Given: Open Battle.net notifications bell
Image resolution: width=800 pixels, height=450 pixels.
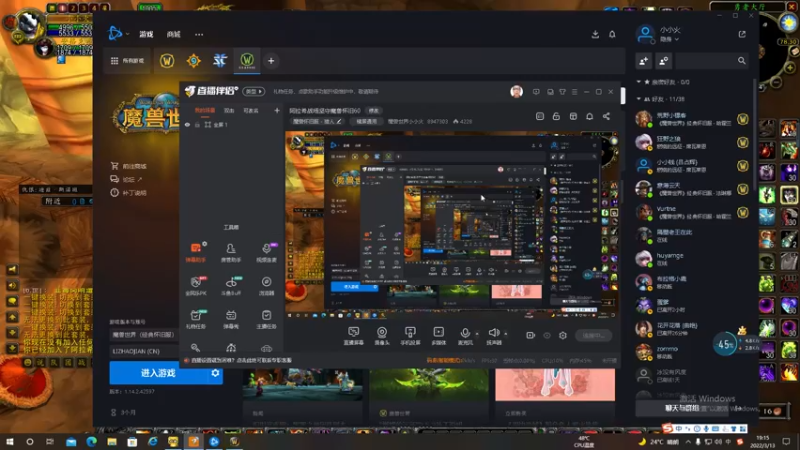Looking at the screenshot, I should 612,34.
